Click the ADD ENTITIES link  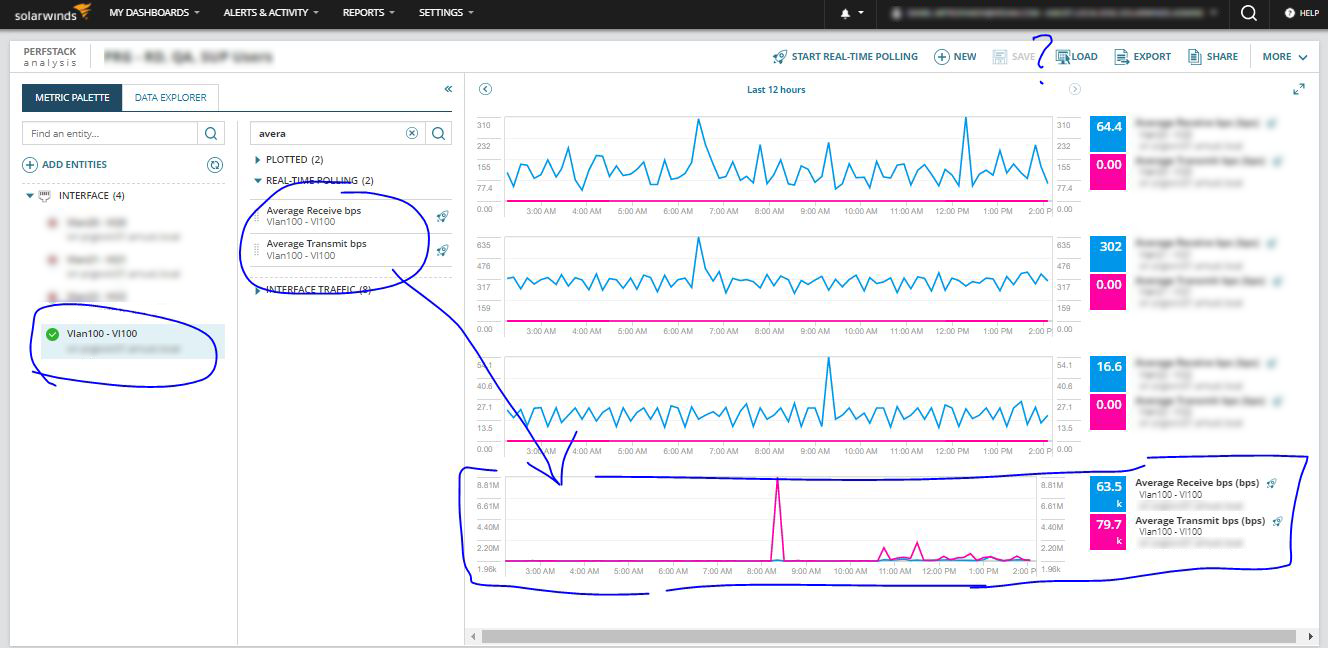65,165
